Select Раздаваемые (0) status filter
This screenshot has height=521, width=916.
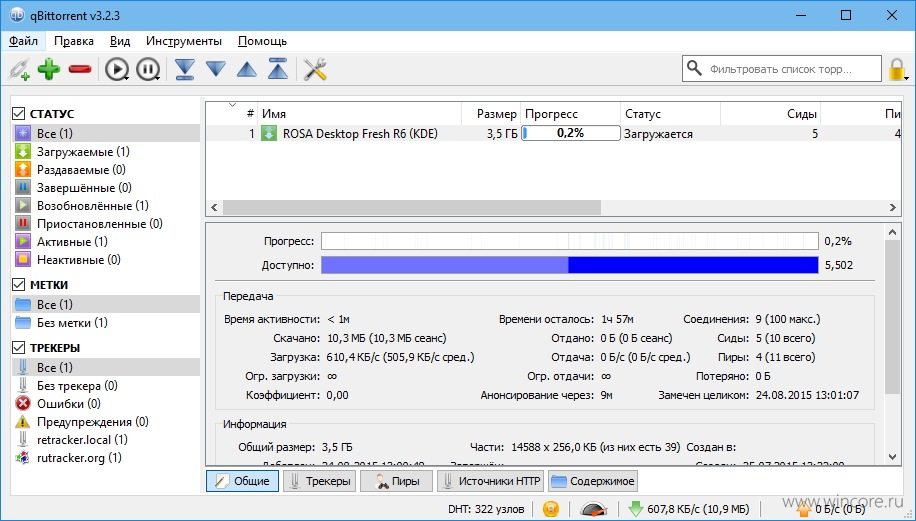pyautogui.click(x=106, y=170)
